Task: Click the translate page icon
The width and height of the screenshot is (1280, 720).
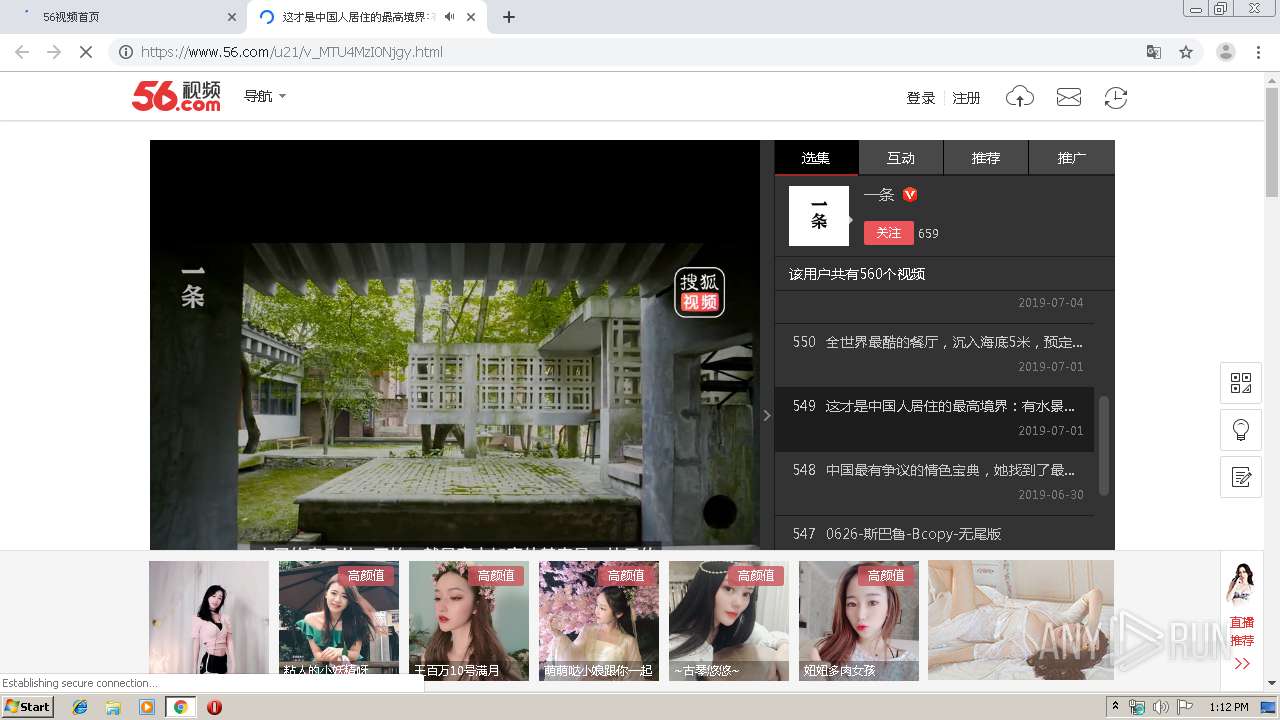Action: pos(1154,52)
